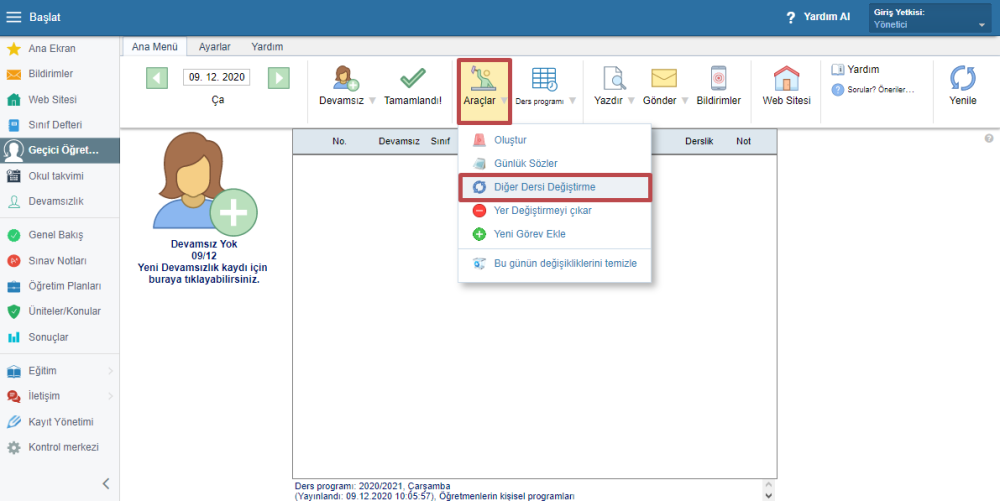Screen dimensions: 1000x501
Task: Click the Gönder envelope icon
Action: click(x=664, y=78)
